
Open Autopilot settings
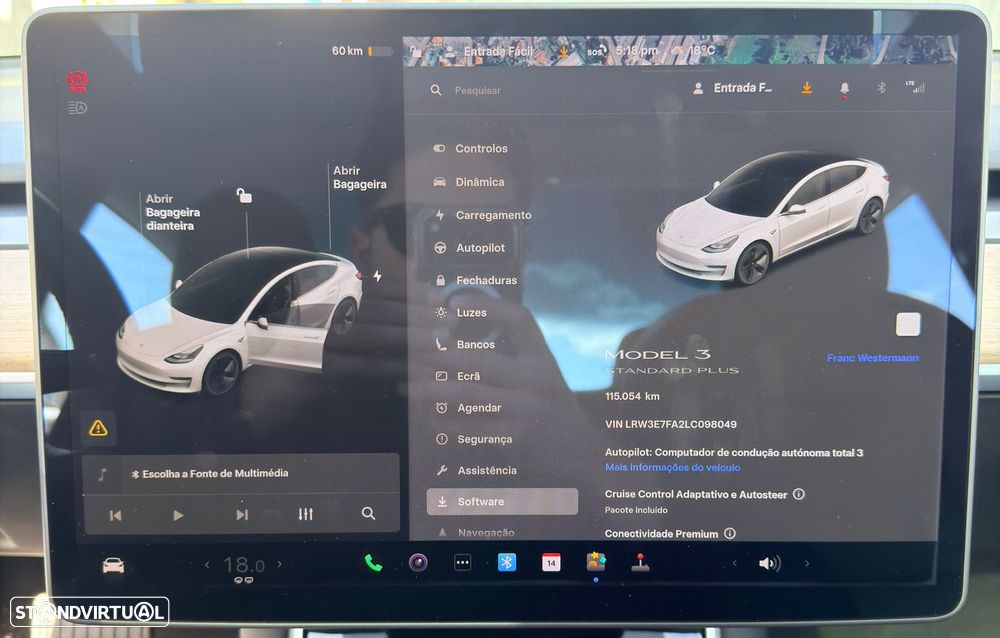[x=470, y=248]
